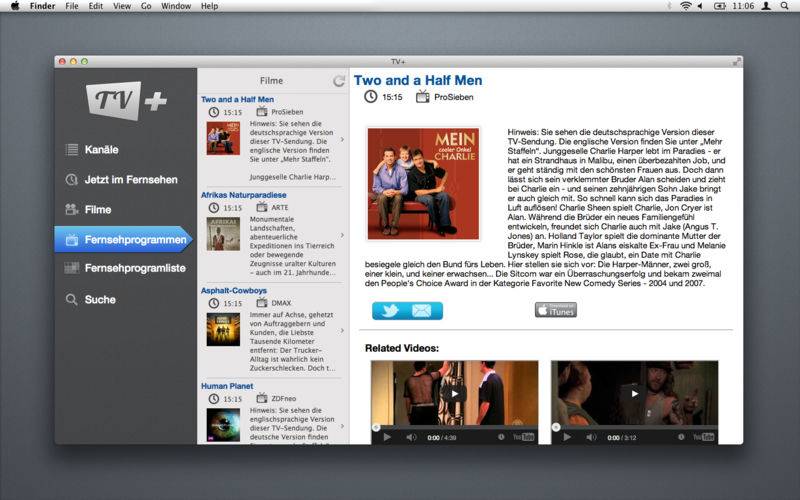This screenshot has height=500, width=800.
Task: Click the grid icon beside Fernsehprogramliste
Action: coord(72,268)
